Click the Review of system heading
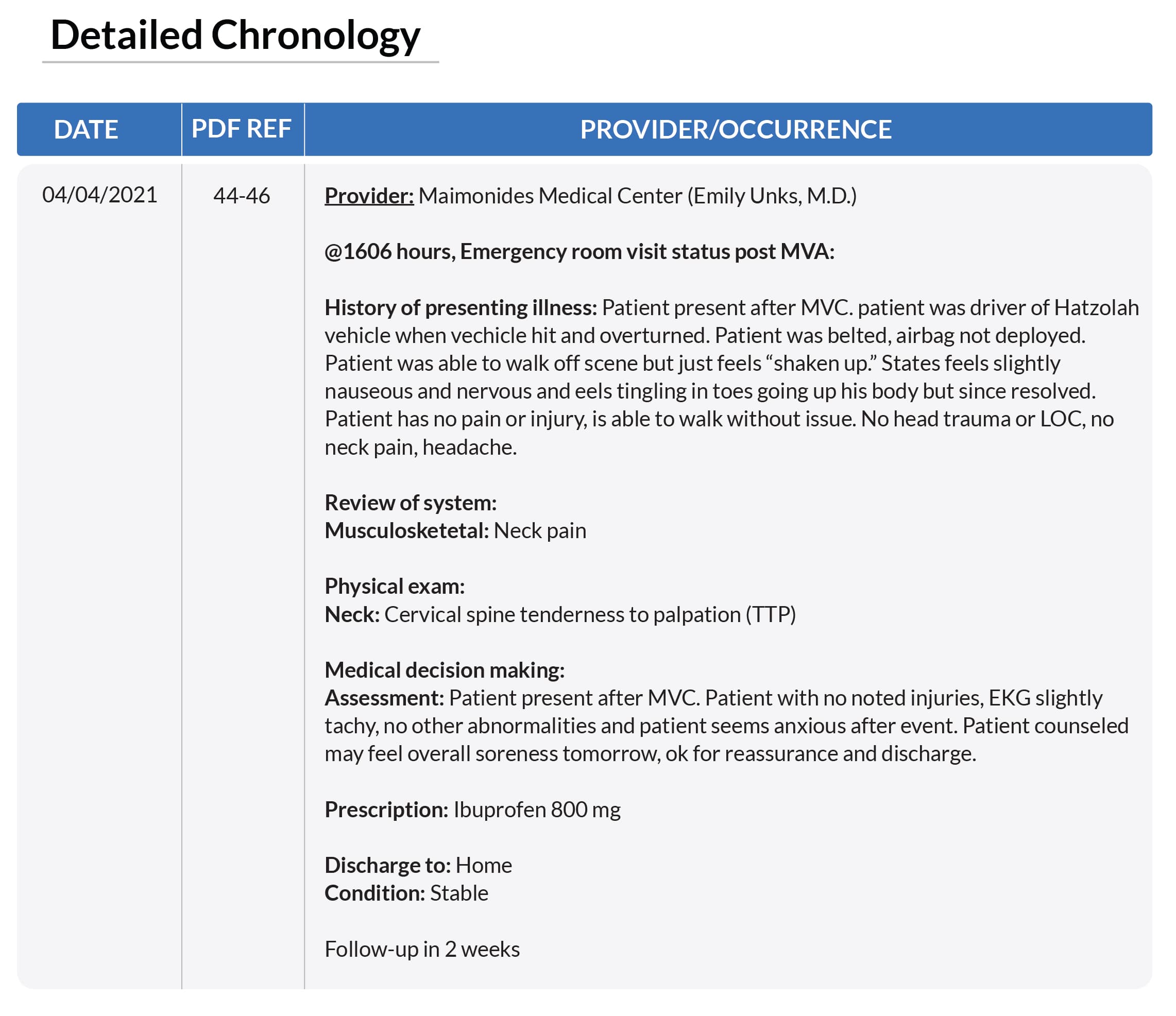 411,503
